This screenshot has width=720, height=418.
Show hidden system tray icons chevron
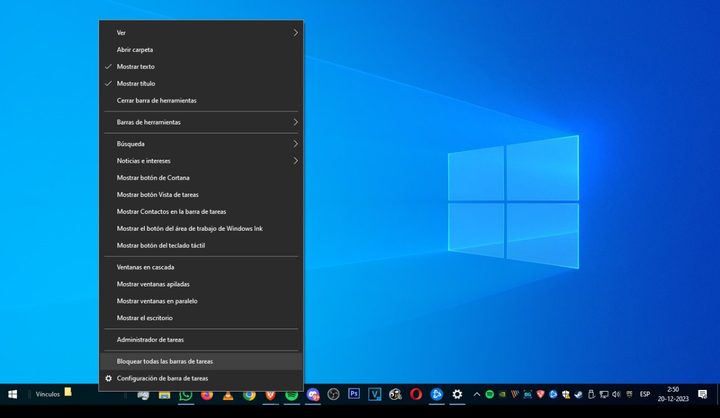[x=476, y=395]
